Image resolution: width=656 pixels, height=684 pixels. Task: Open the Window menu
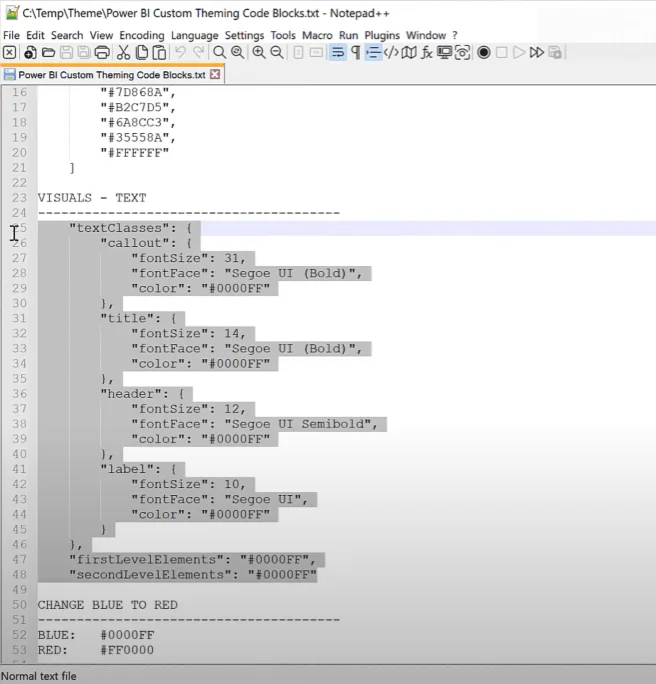click(x=426, y=35)
